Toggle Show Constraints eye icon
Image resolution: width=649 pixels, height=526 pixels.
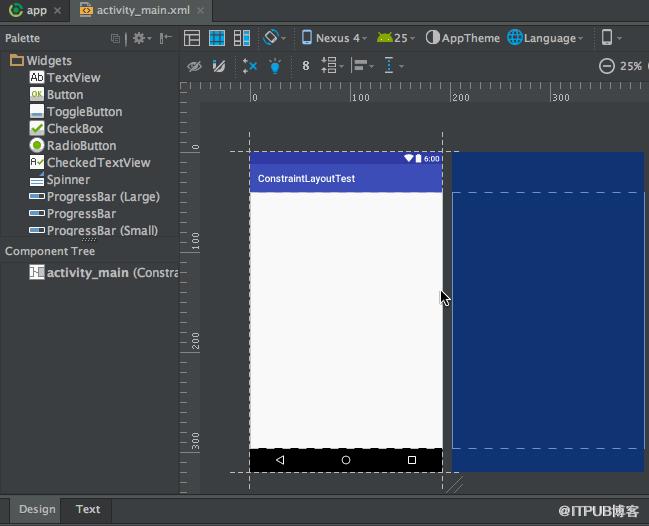click(194, 66)
